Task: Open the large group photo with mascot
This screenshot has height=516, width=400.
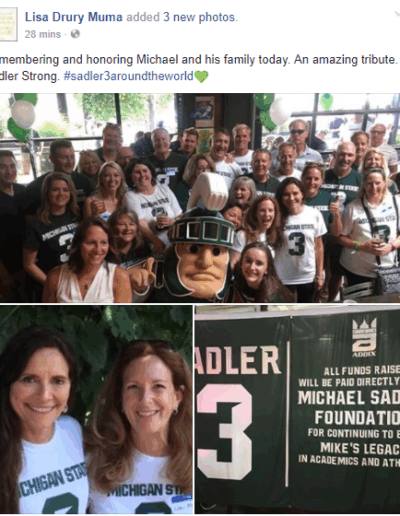Action: (x=200, y=198)
